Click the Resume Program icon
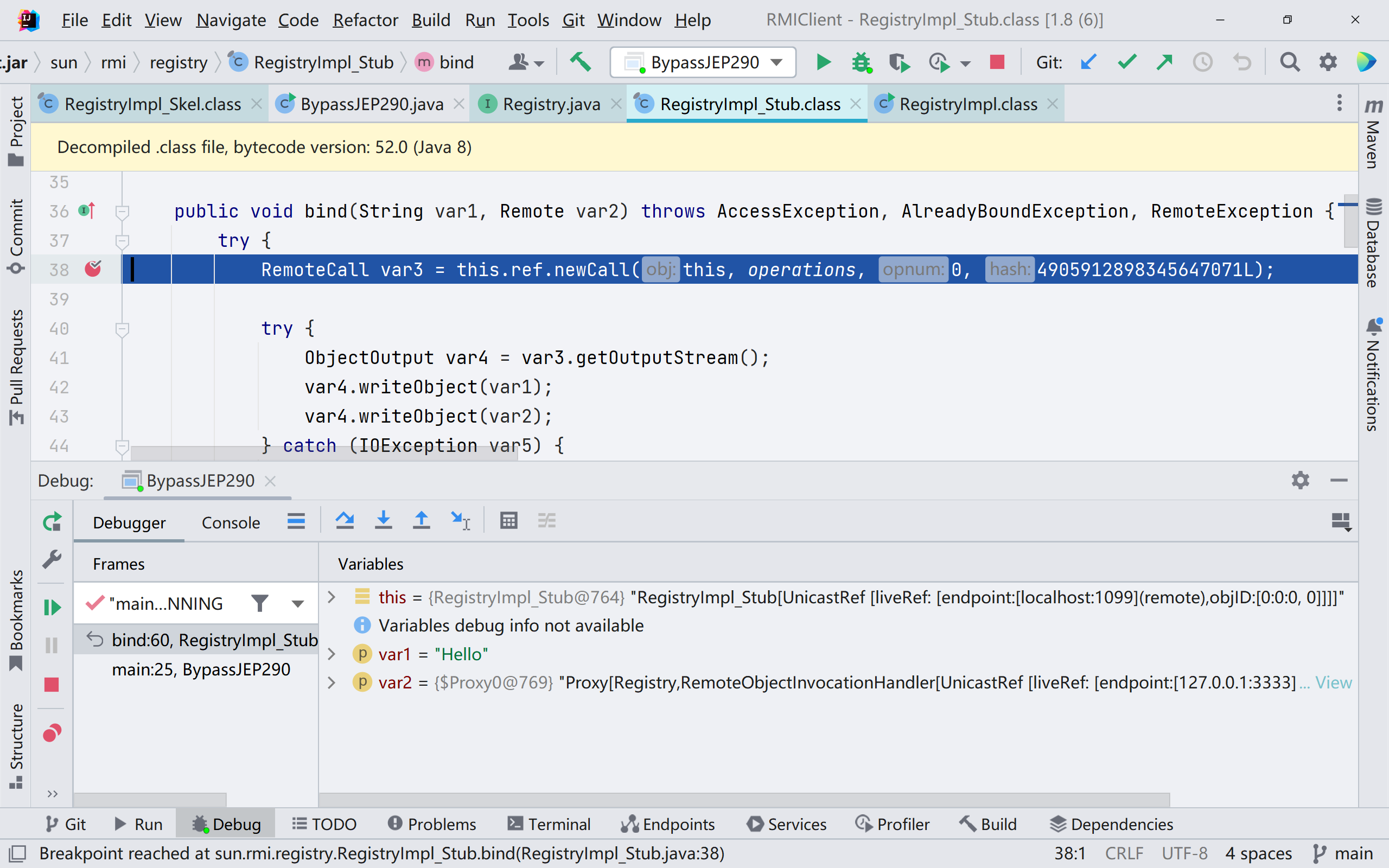This screenshot has width=1389, height=868. pyautogui.click(x=52, y=608)
